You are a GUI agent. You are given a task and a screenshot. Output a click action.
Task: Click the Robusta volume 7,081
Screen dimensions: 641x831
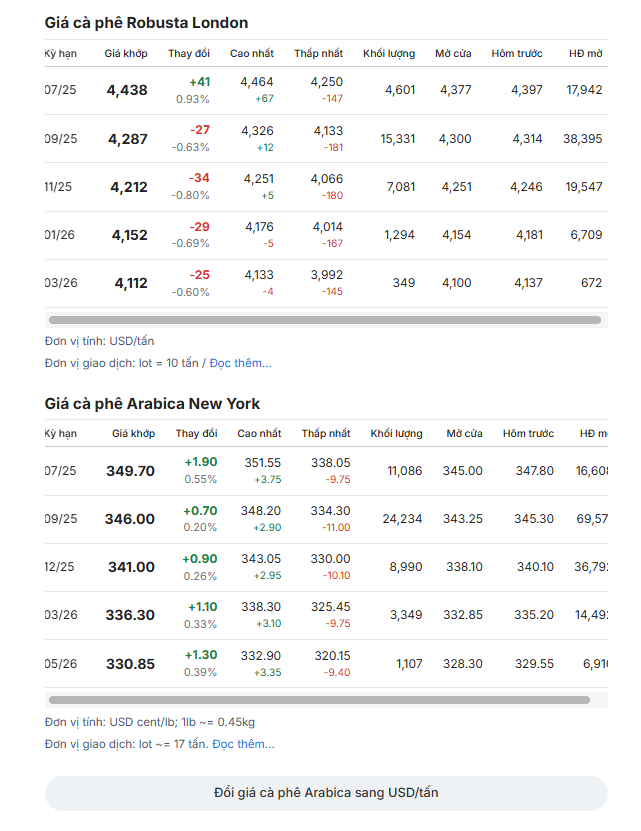[401, 187]
